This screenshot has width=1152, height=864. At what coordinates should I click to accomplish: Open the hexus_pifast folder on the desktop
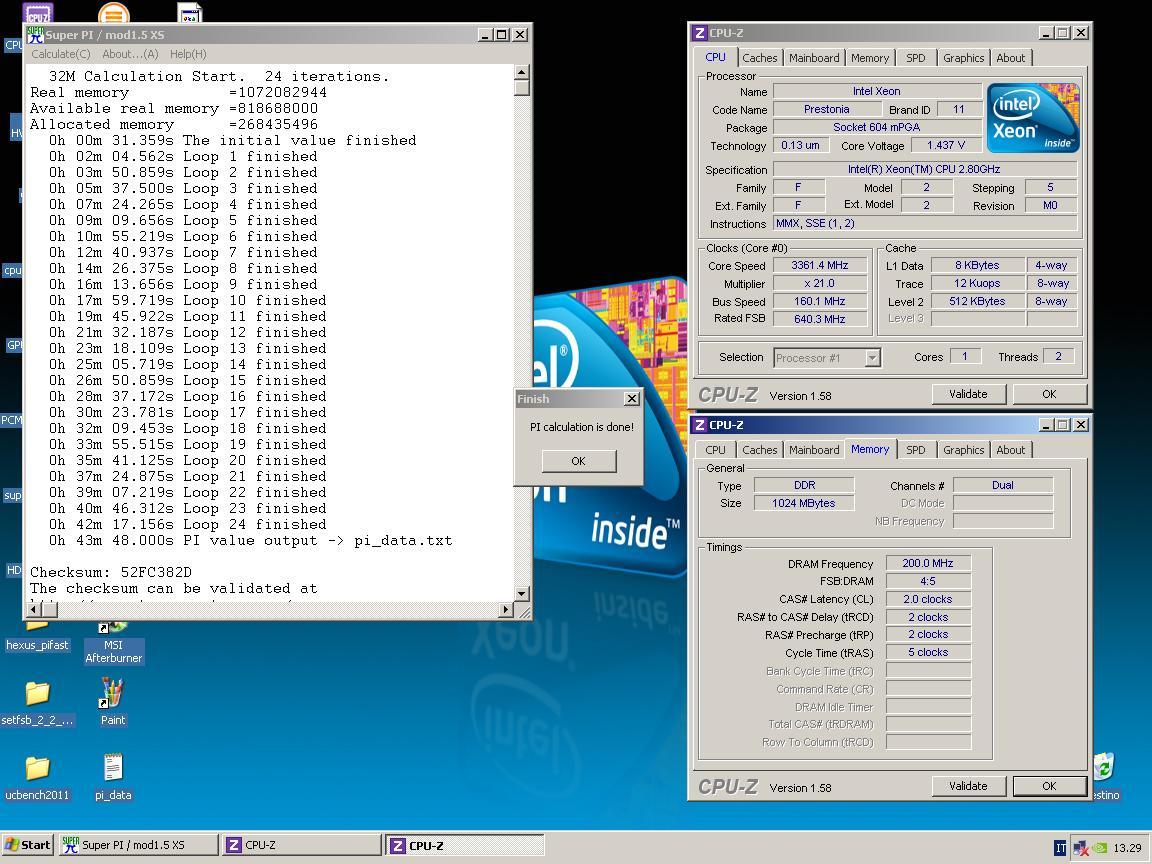tap(37, 638)
